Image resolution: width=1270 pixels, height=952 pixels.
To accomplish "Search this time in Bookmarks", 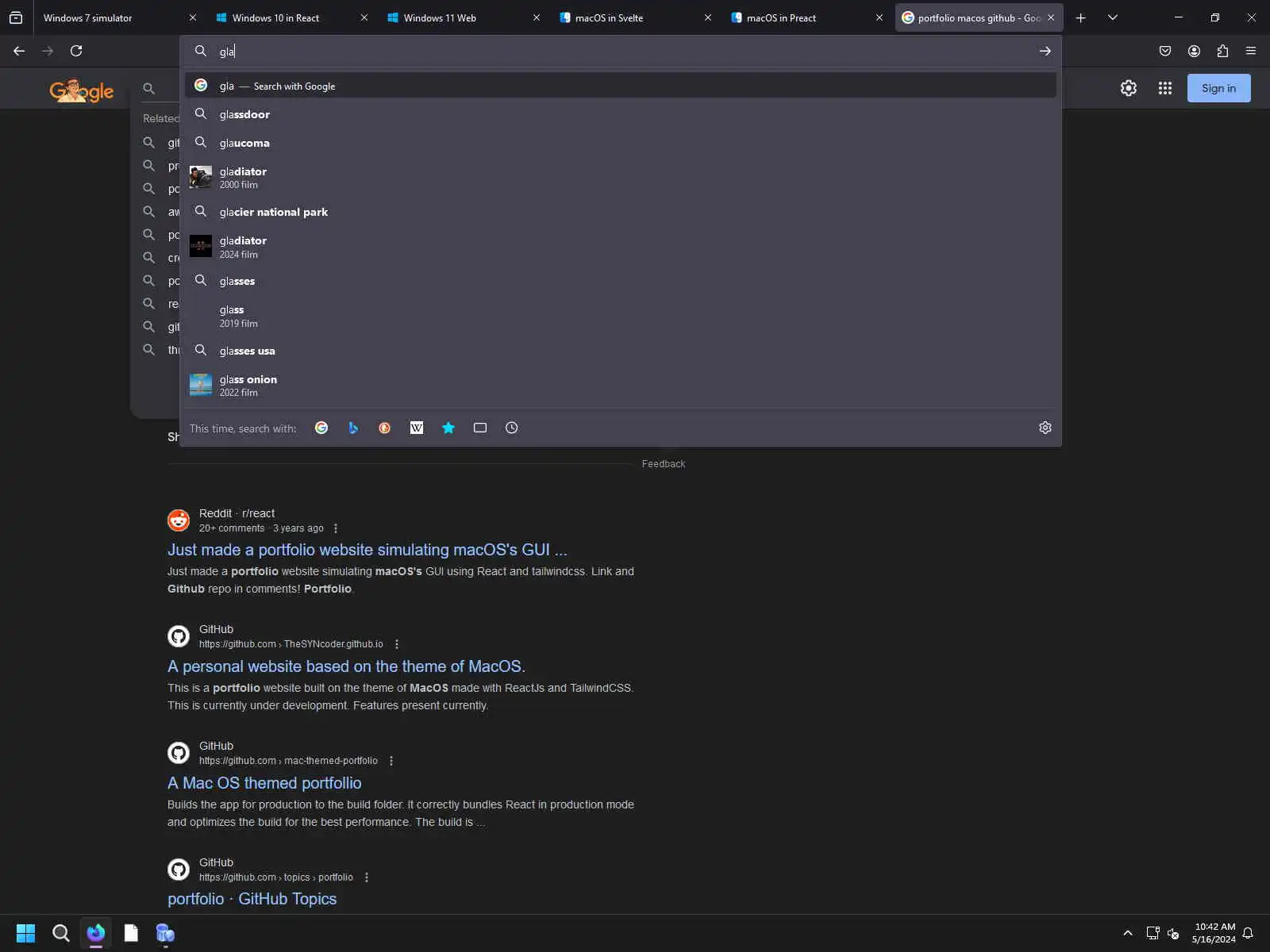I will tap(448, 428).
